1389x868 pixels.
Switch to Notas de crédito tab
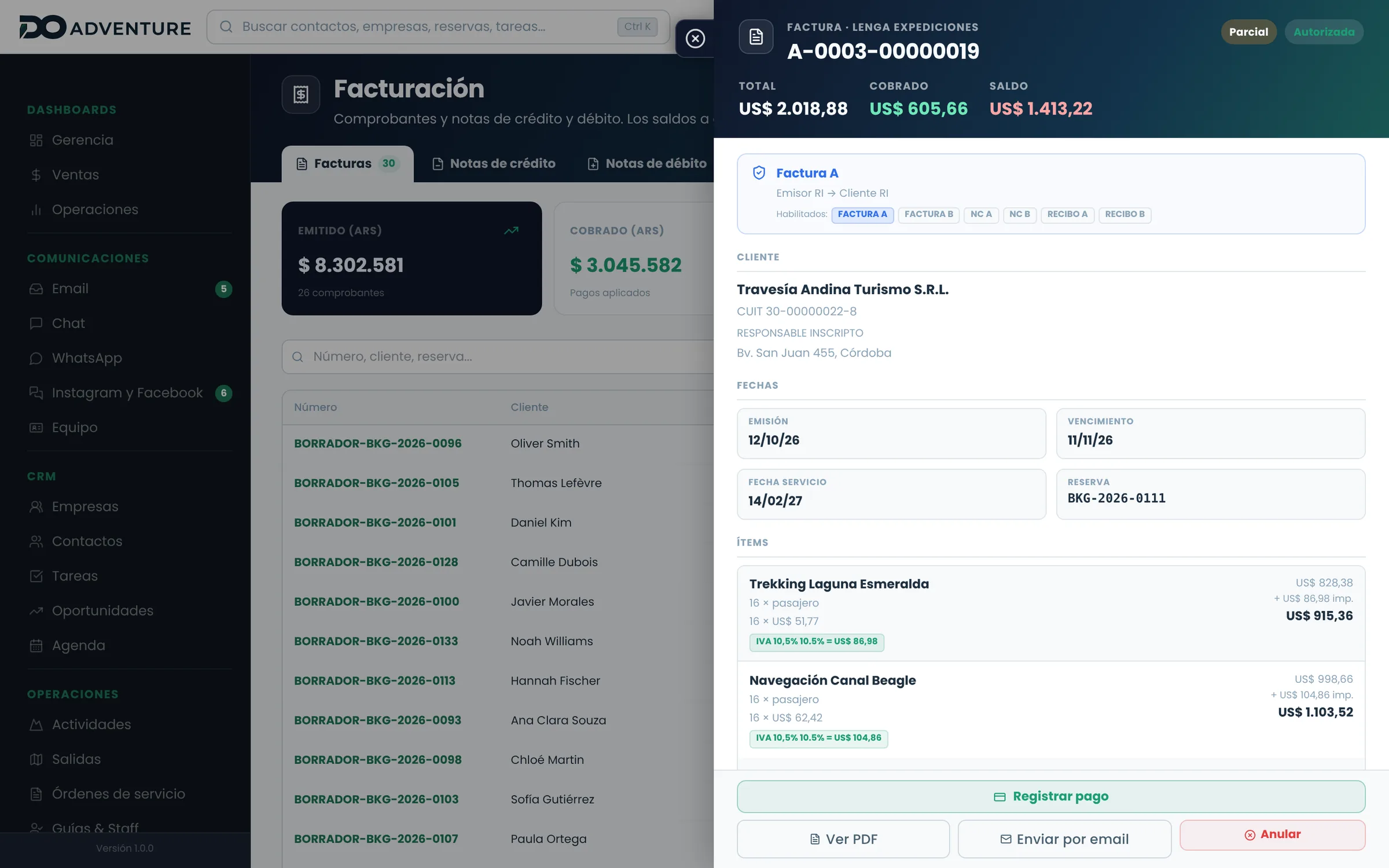tap(494, 164)
